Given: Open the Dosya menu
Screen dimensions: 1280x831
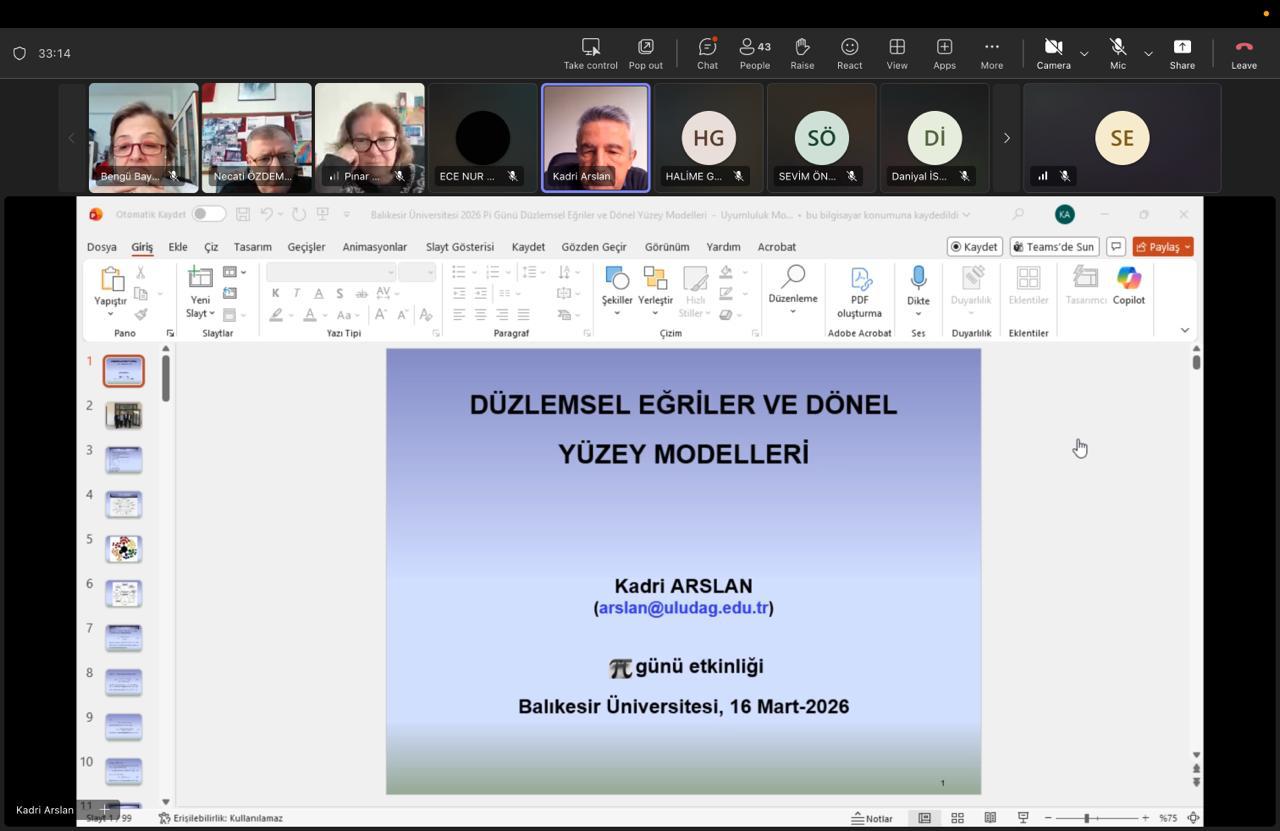Looking at the screenshot, I should 102,247.
